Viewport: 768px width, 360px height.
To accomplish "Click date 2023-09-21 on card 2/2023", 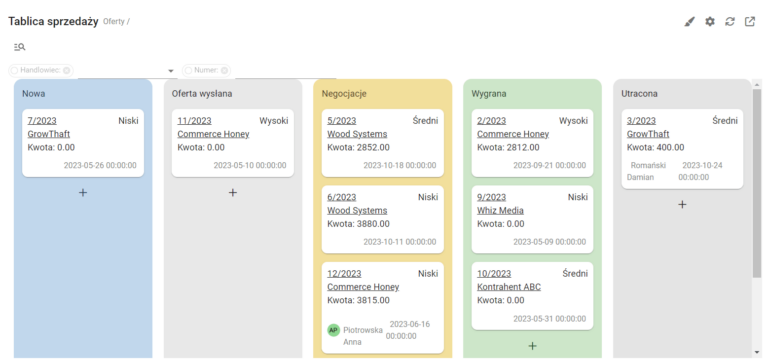I will [x=550, y=166].
